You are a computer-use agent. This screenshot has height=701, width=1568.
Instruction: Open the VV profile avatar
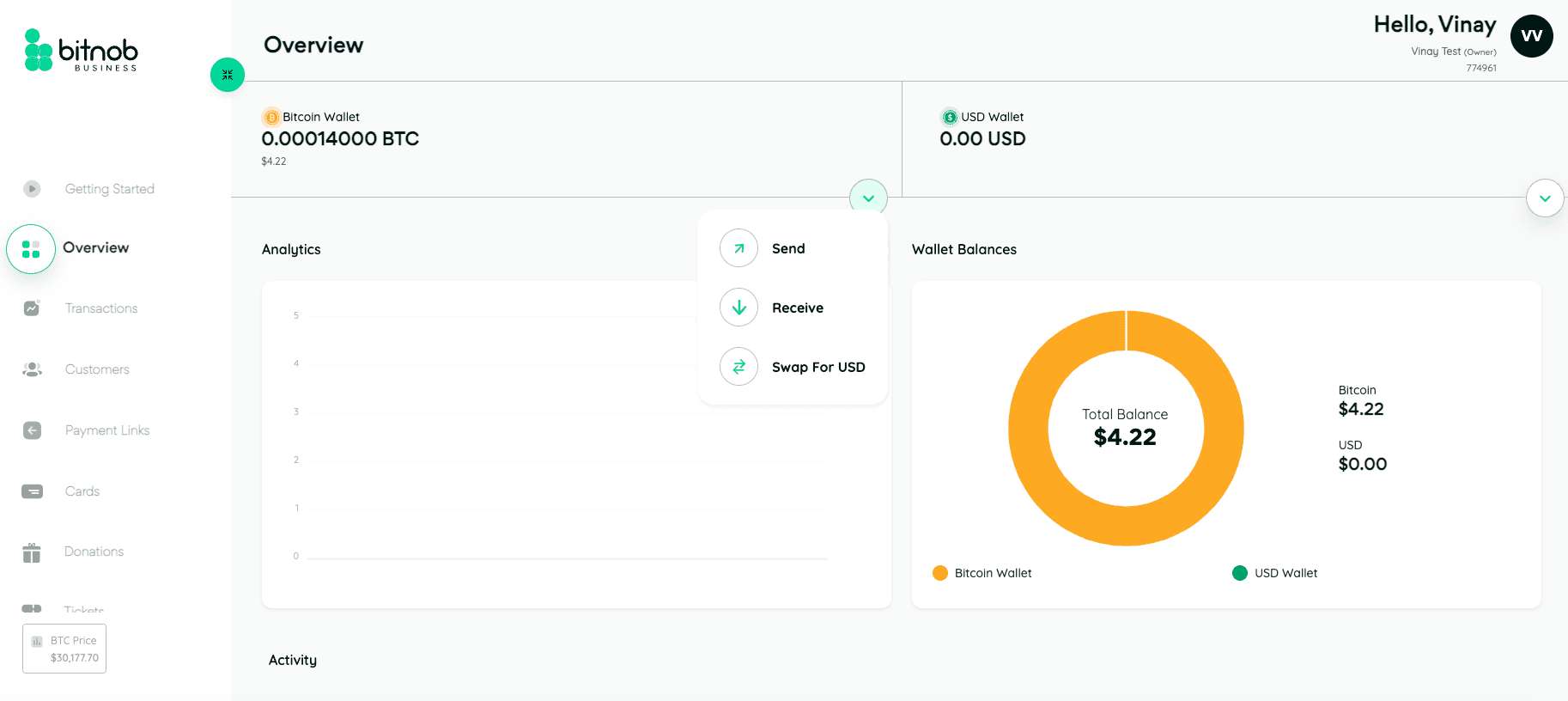pyautogui.click(x=1531, y=36)
